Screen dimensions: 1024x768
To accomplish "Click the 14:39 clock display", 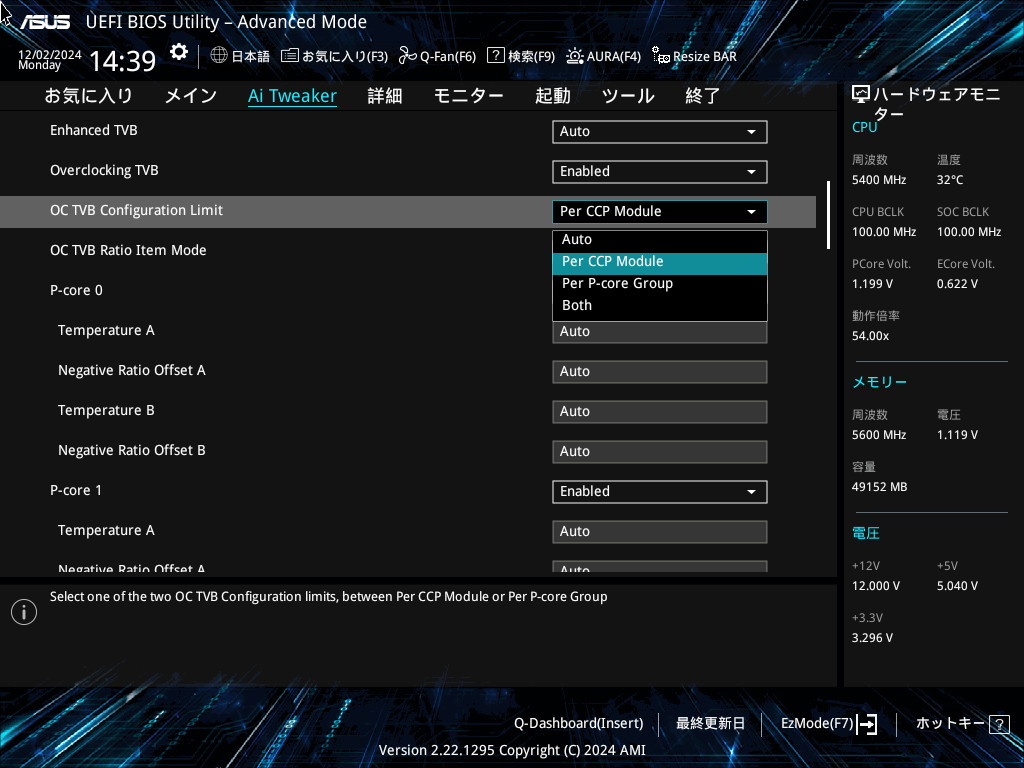I will click(123, 61).
